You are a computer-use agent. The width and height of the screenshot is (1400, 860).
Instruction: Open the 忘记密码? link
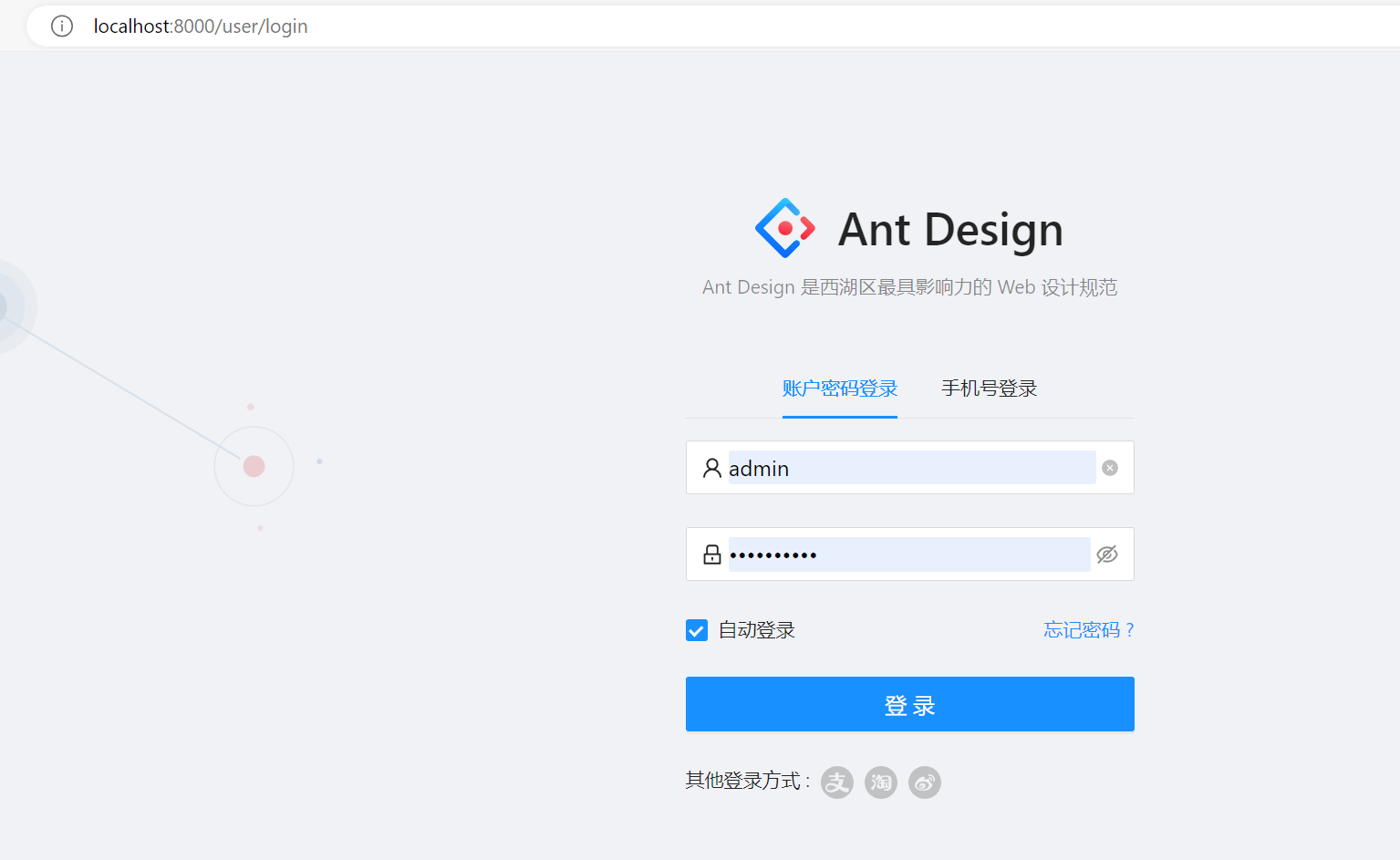(x=1089, y=630)
